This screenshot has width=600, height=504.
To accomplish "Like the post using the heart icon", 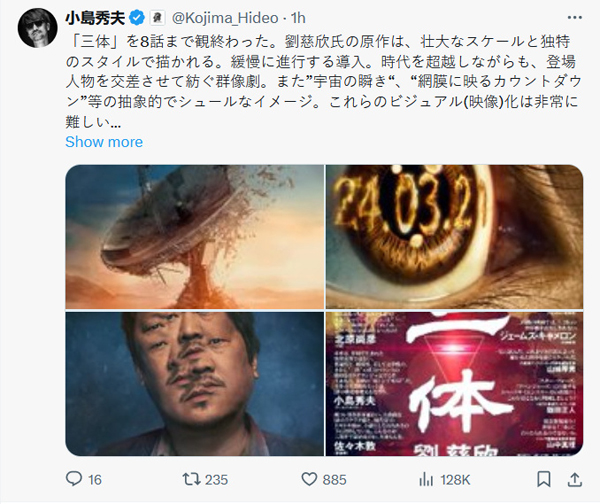I will pyautogui.click(x=309, y=479).
